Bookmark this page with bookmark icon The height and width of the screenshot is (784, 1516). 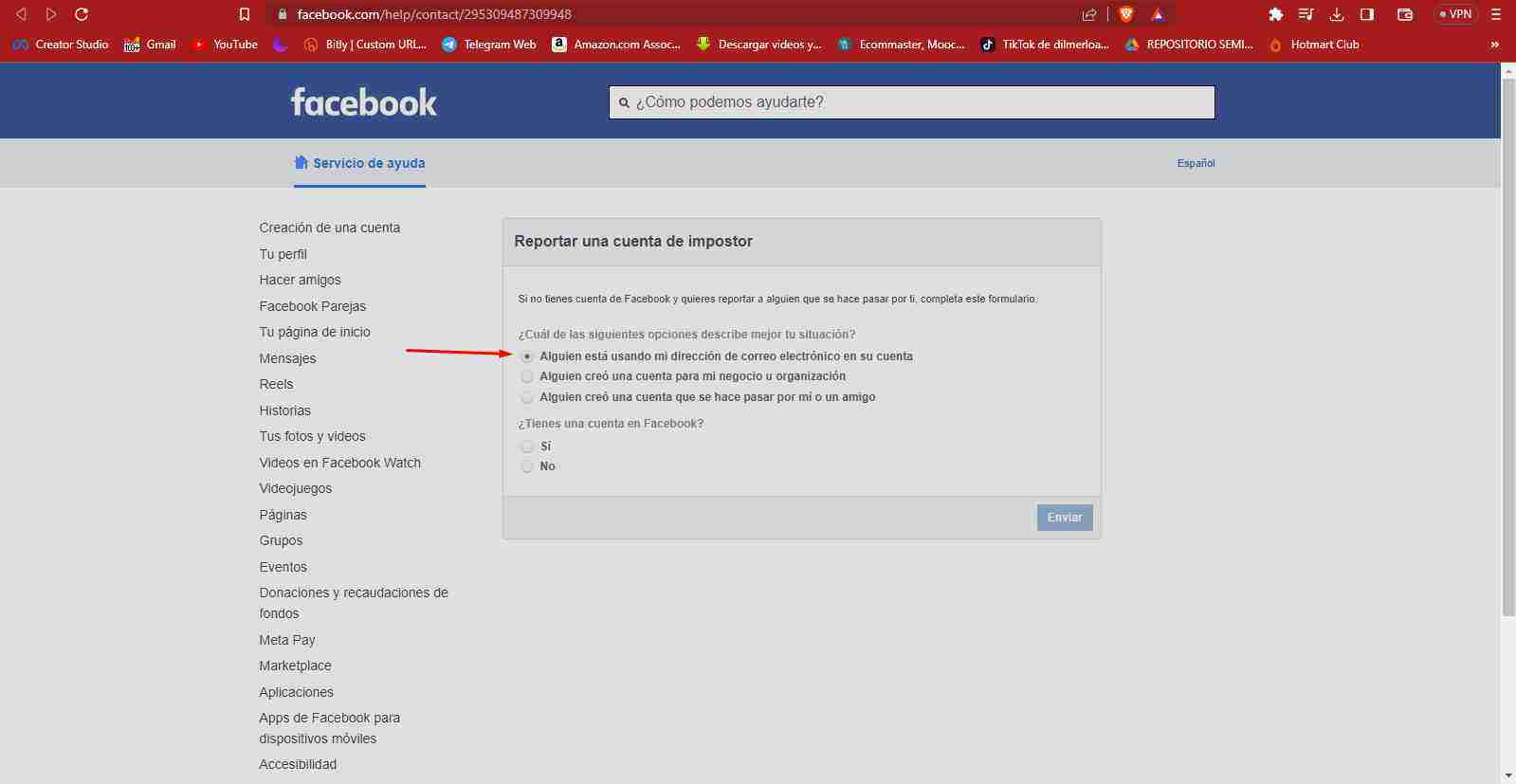(245, 14)
